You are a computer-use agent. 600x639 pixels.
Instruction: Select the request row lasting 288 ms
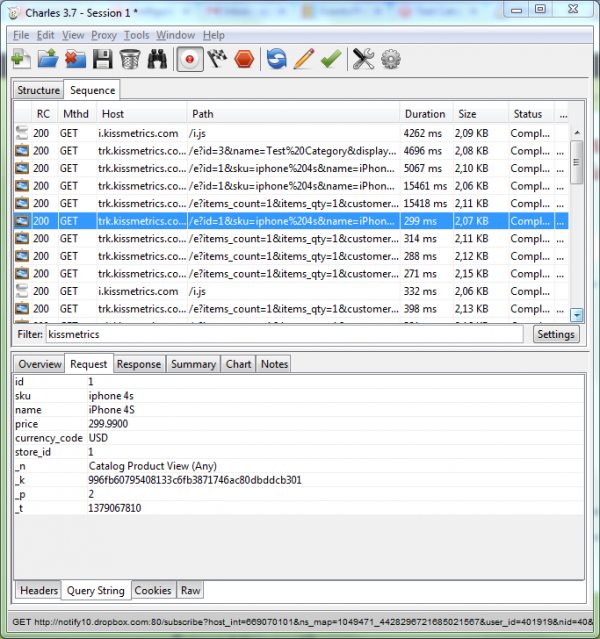pyautogui.click(x=291, y=256)
